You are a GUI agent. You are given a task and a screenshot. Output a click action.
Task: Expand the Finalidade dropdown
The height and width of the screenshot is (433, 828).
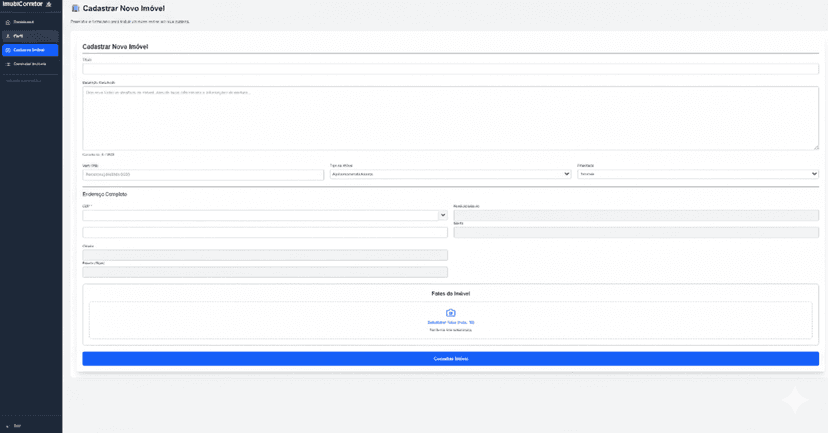pyautogui.click(x=697, y=174)
